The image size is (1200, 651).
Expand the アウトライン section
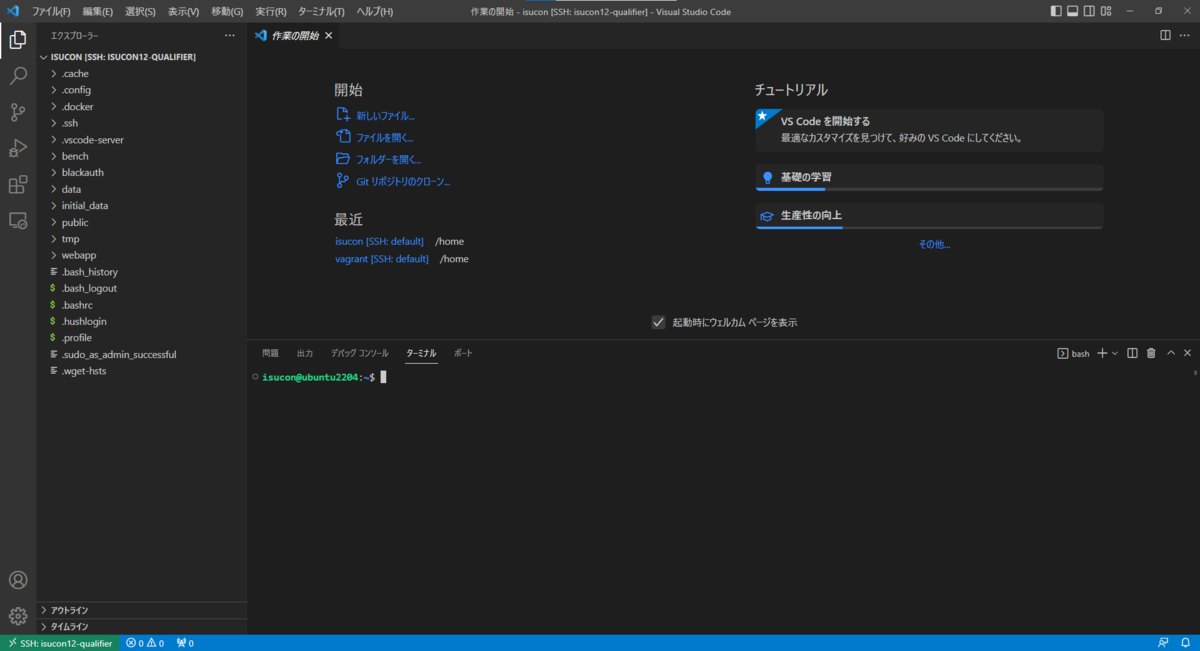(x=142, y=610)
